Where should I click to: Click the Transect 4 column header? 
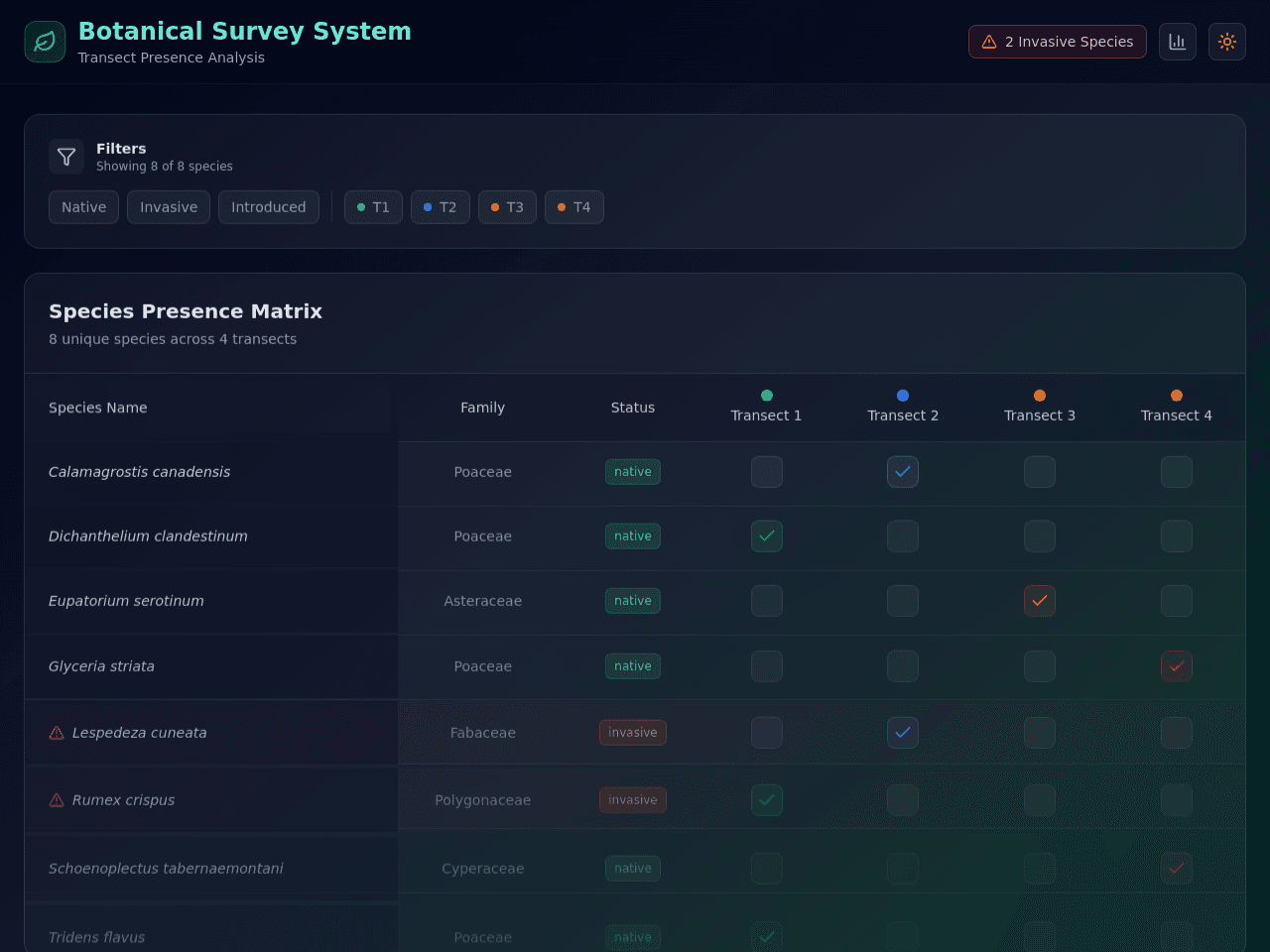click(x=1177, y=407)
